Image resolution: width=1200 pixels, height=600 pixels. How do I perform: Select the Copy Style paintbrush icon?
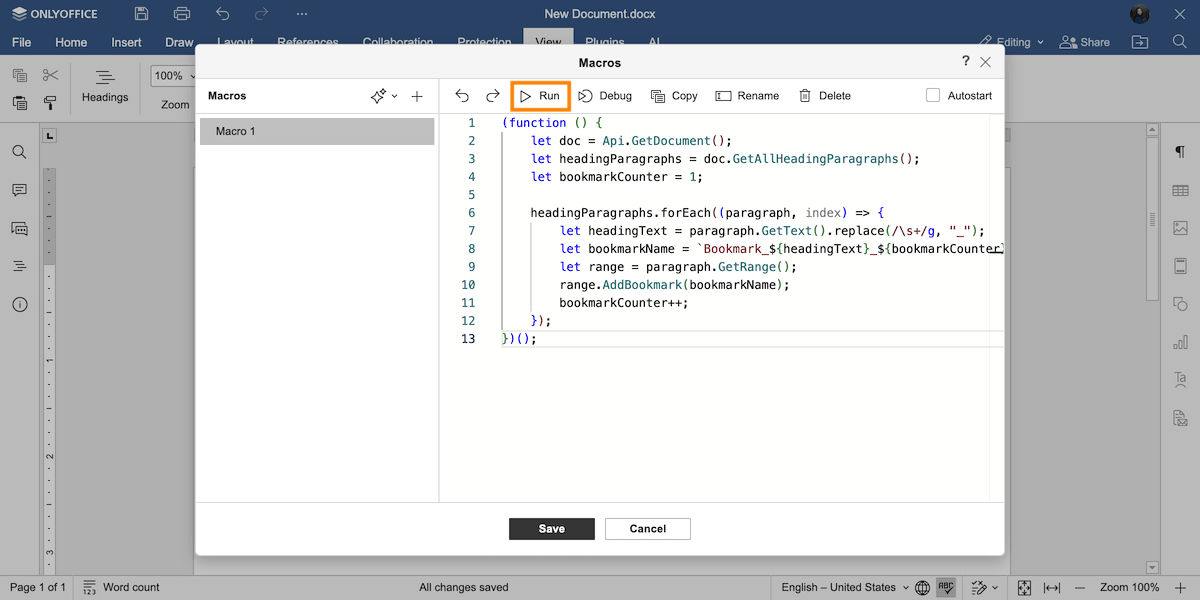[51, 103]
